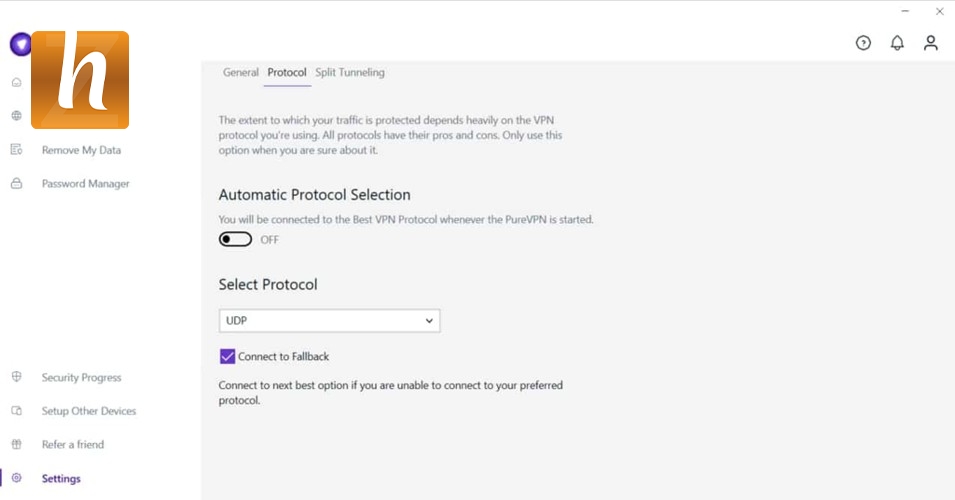This screenshot has height=500, width=955.
Task: Click the Refer a friend gift icon
Action: point(16,445)
